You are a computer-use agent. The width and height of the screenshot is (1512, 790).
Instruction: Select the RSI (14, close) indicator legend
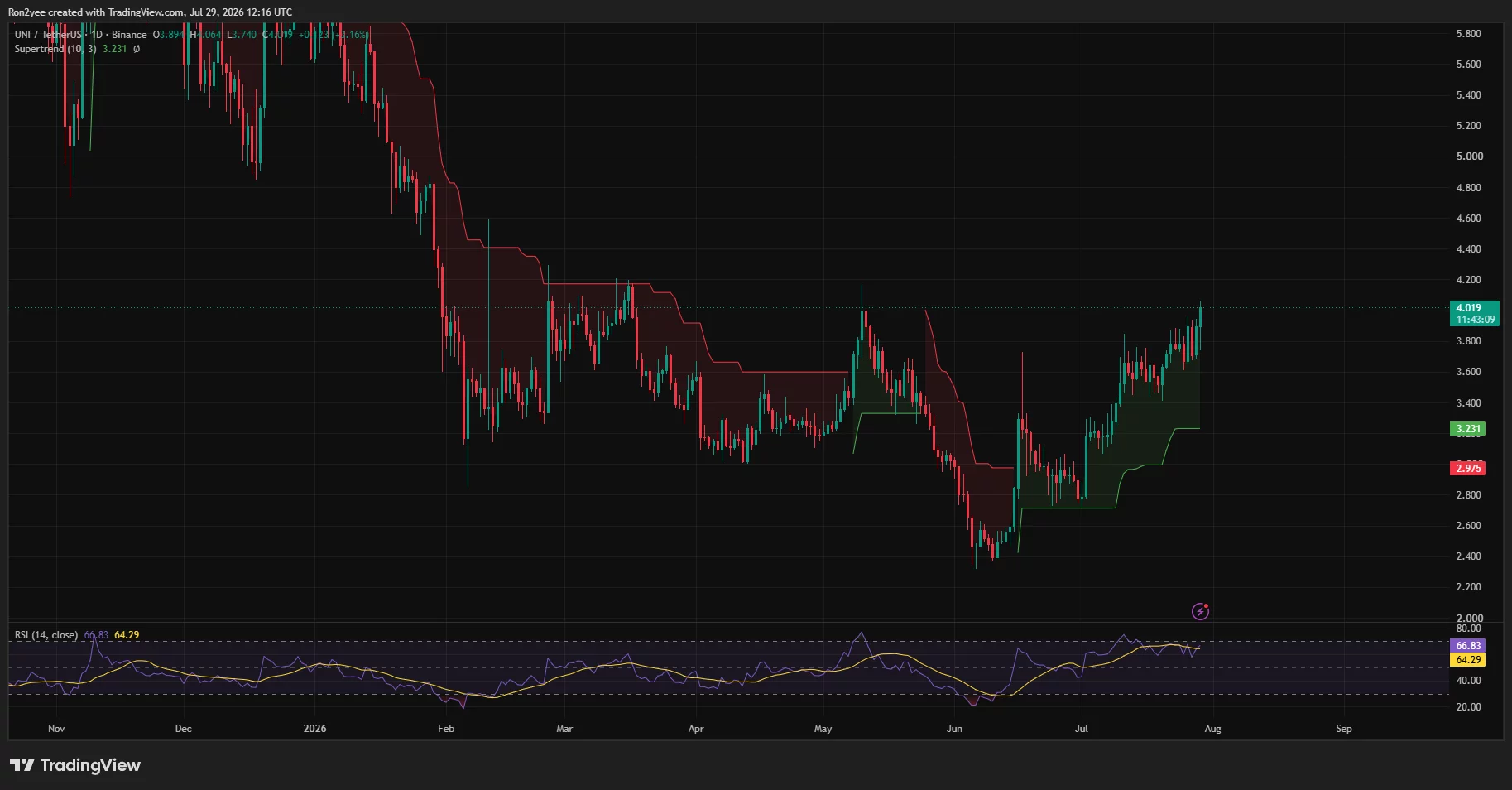[46, 635]
